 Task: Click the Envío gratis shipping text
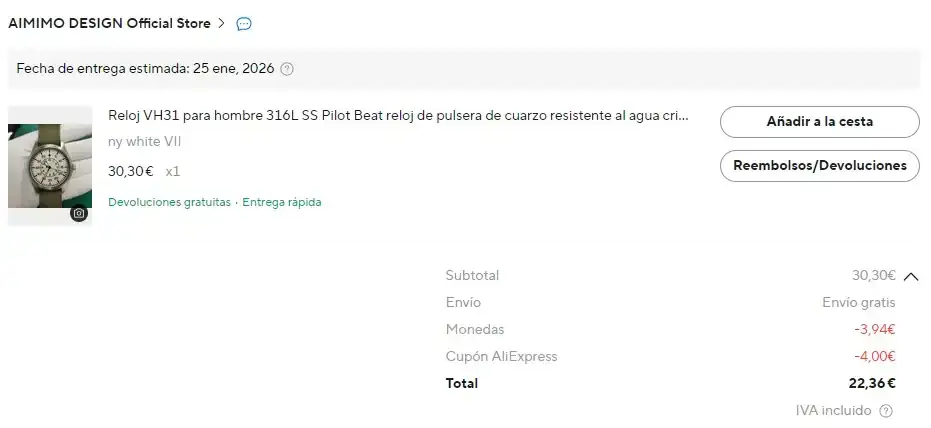[x=858, y=302]
